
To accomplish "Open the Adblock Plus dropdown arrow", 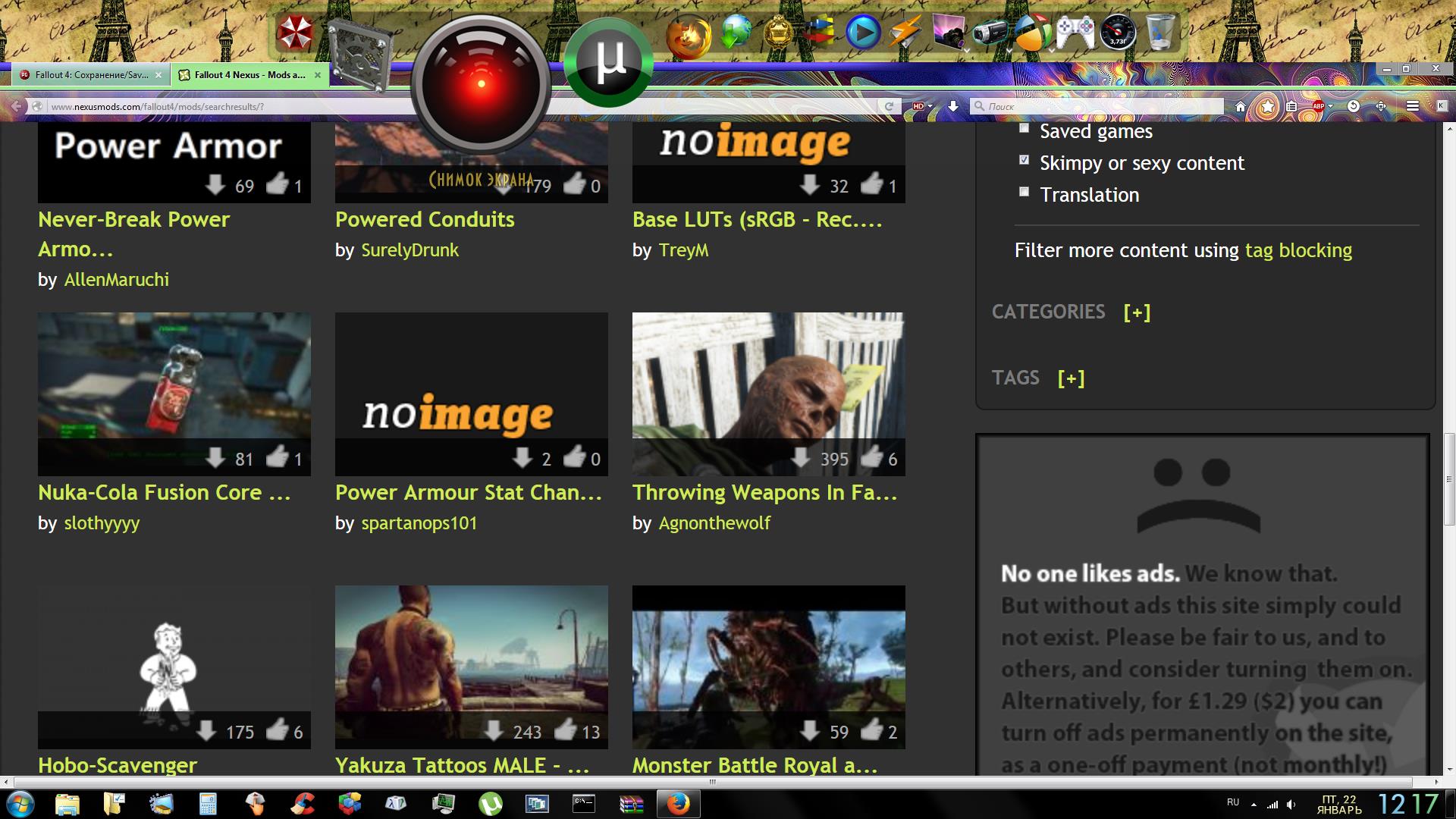I will coord(1330,107).
